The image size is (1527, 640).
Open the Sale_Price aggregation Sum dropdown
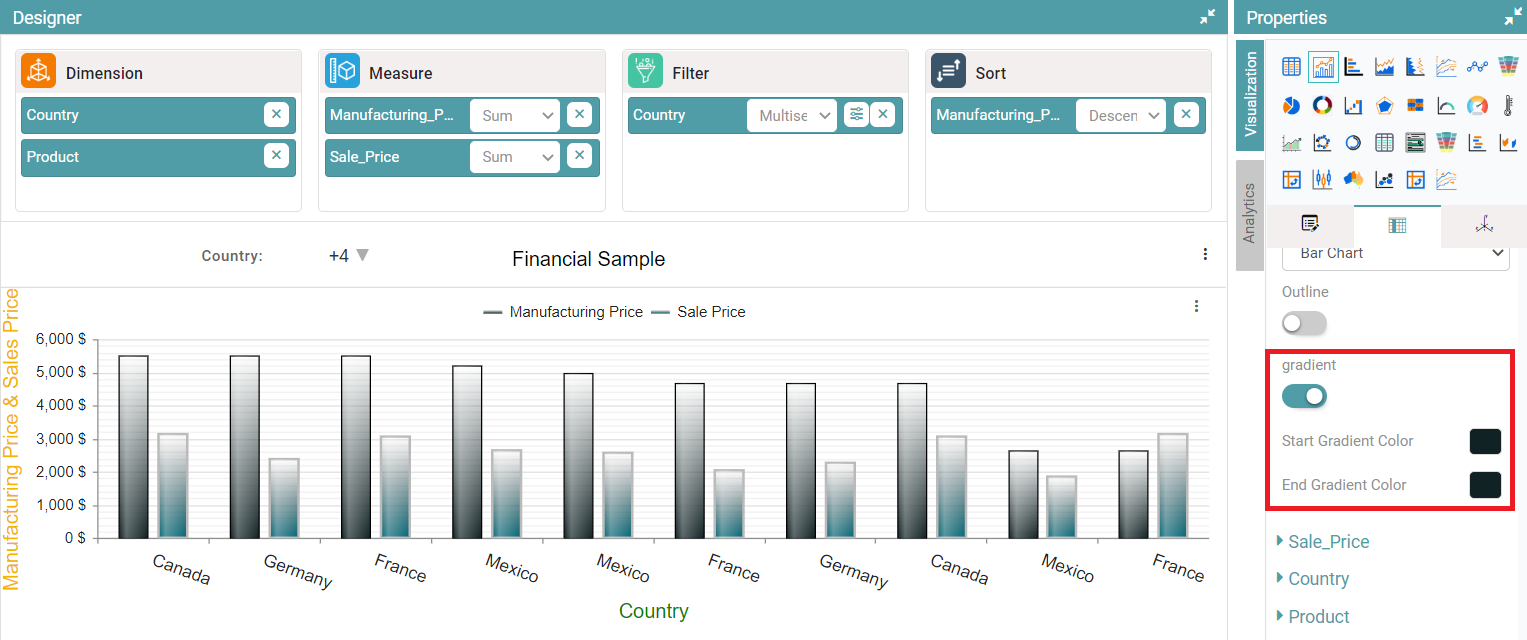point(516,157)
